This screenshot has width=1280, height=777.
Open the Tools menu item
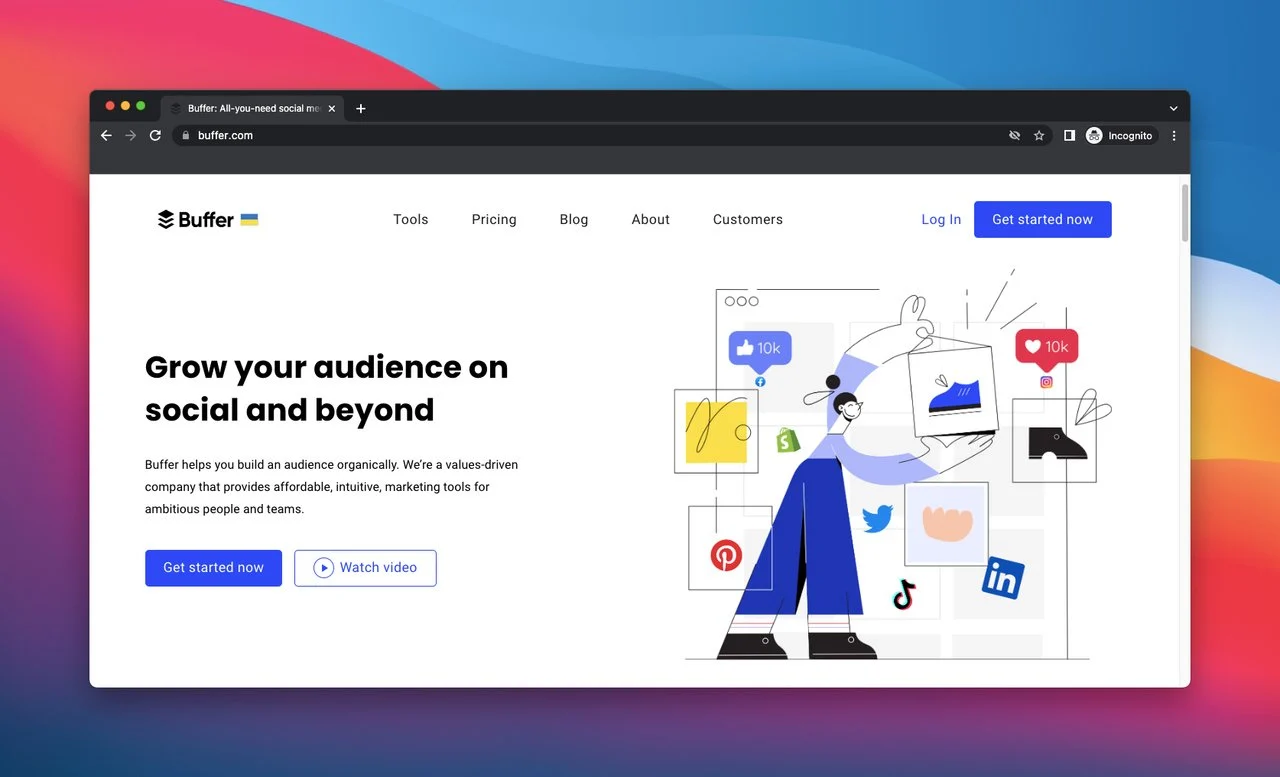[x=410, y=220]
